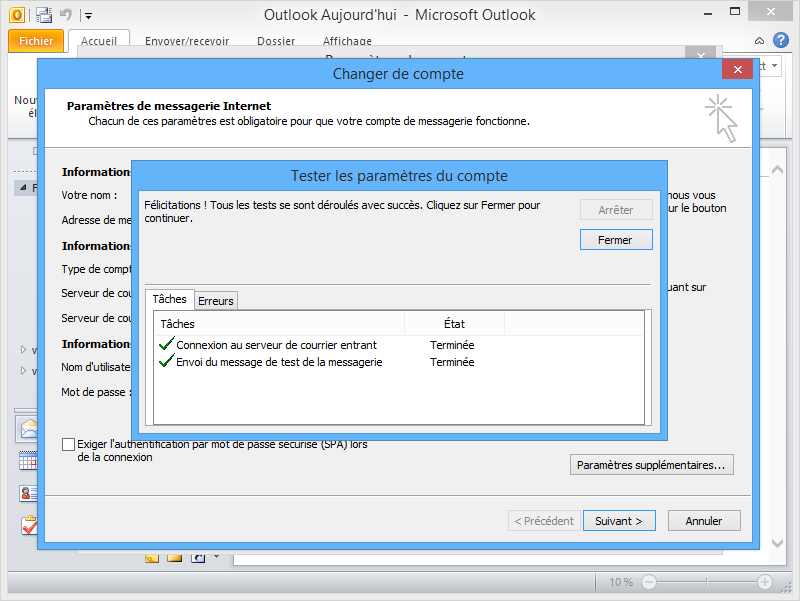Click green checkmark beside Connexion au serveur
The height and width of the screenshot is (601, 800).
[x=166, y=344]
